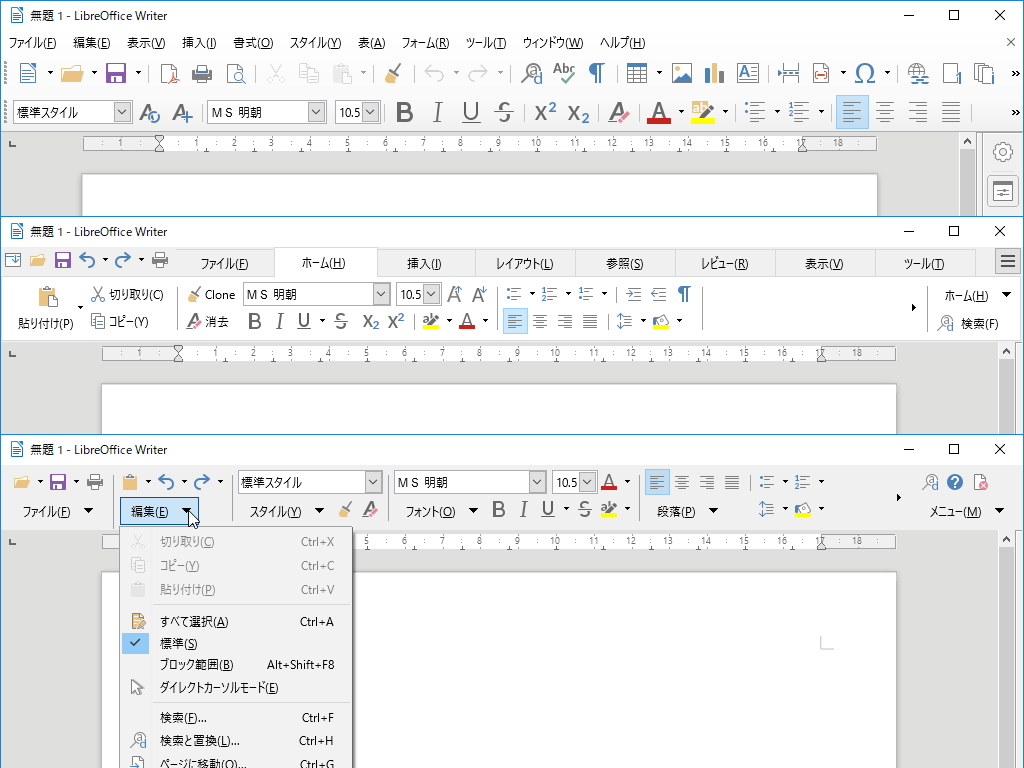Insert special character Omega in top window
1024x768 pixels.
tap(865, 73)
